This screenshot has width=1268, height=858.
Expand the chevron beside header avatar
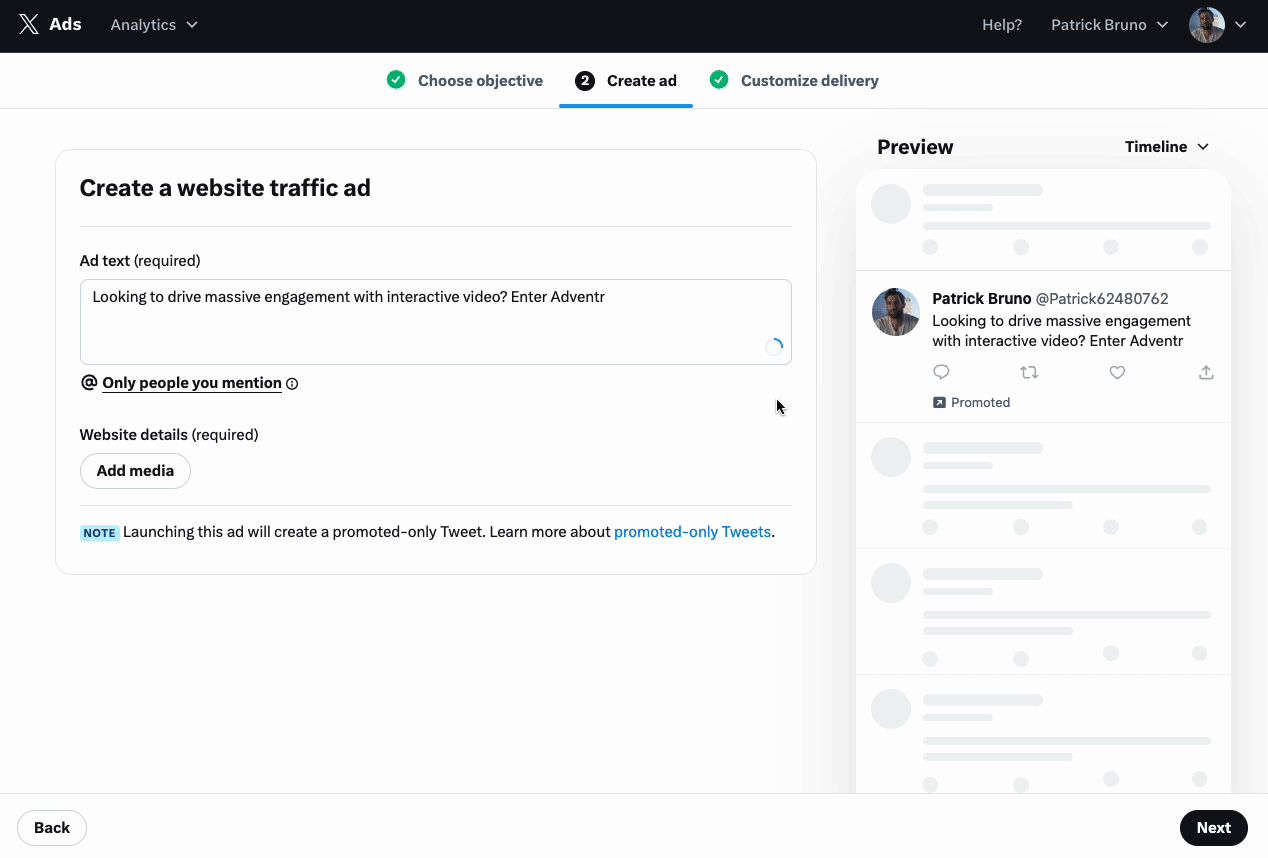pos(1241,25)
